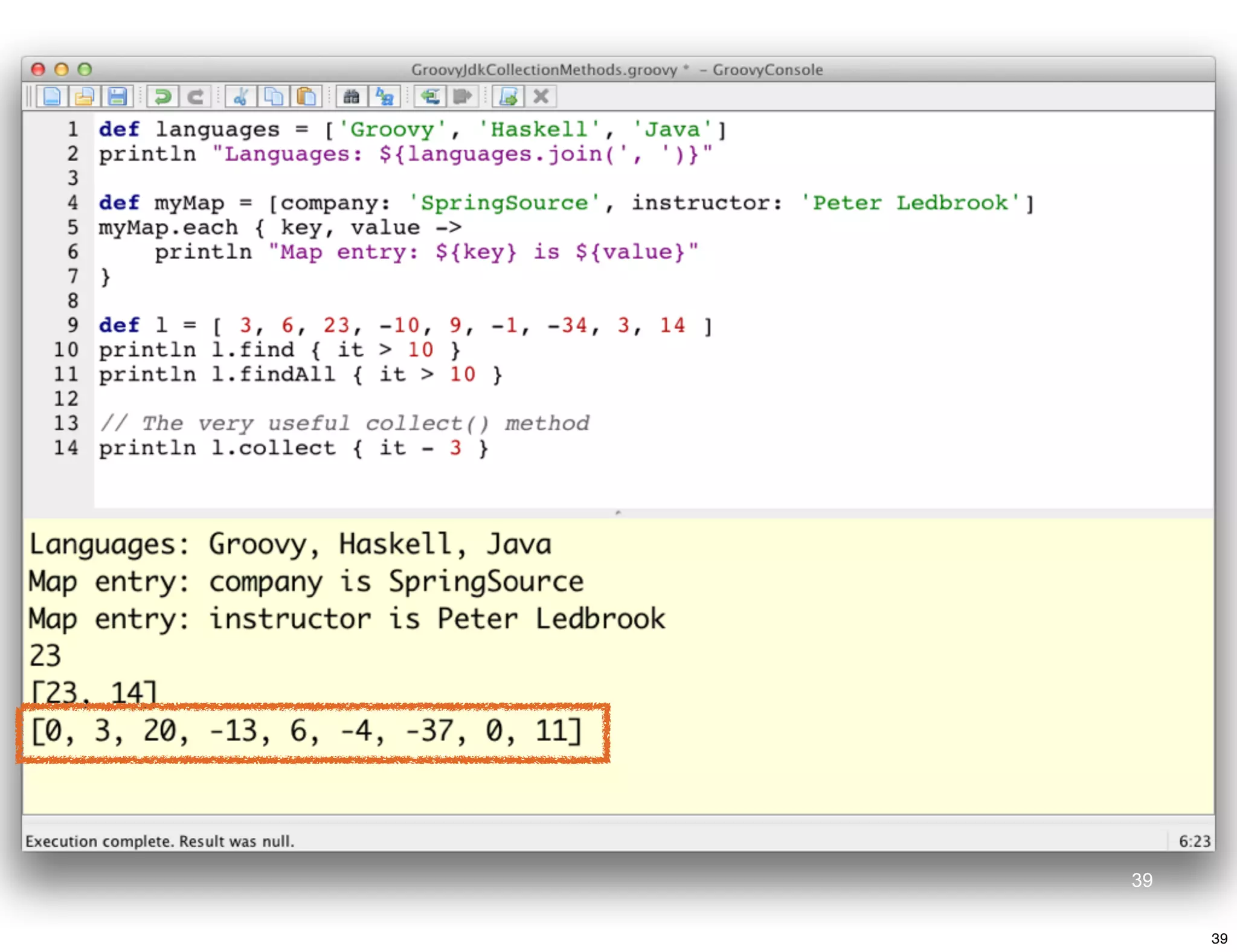Click the Replace text icon
Viewport: 1237px width, 952px height.
385,97
